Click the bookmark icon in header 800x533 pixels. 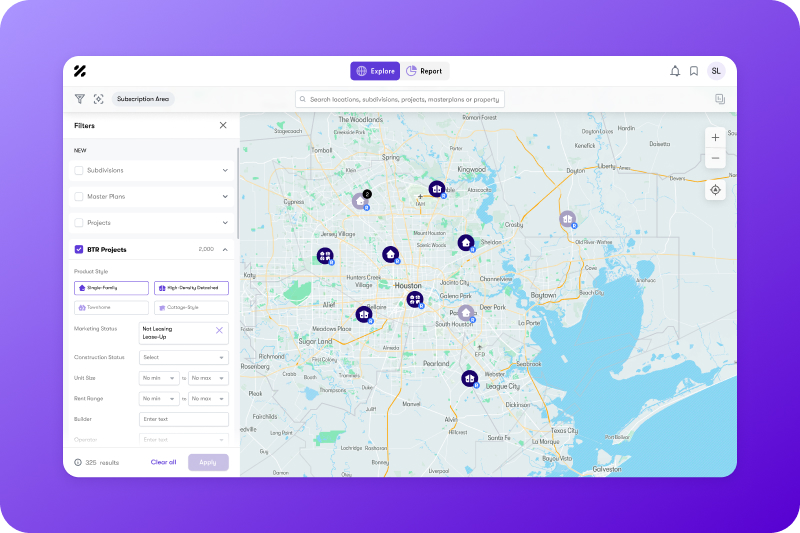point(694,71)
